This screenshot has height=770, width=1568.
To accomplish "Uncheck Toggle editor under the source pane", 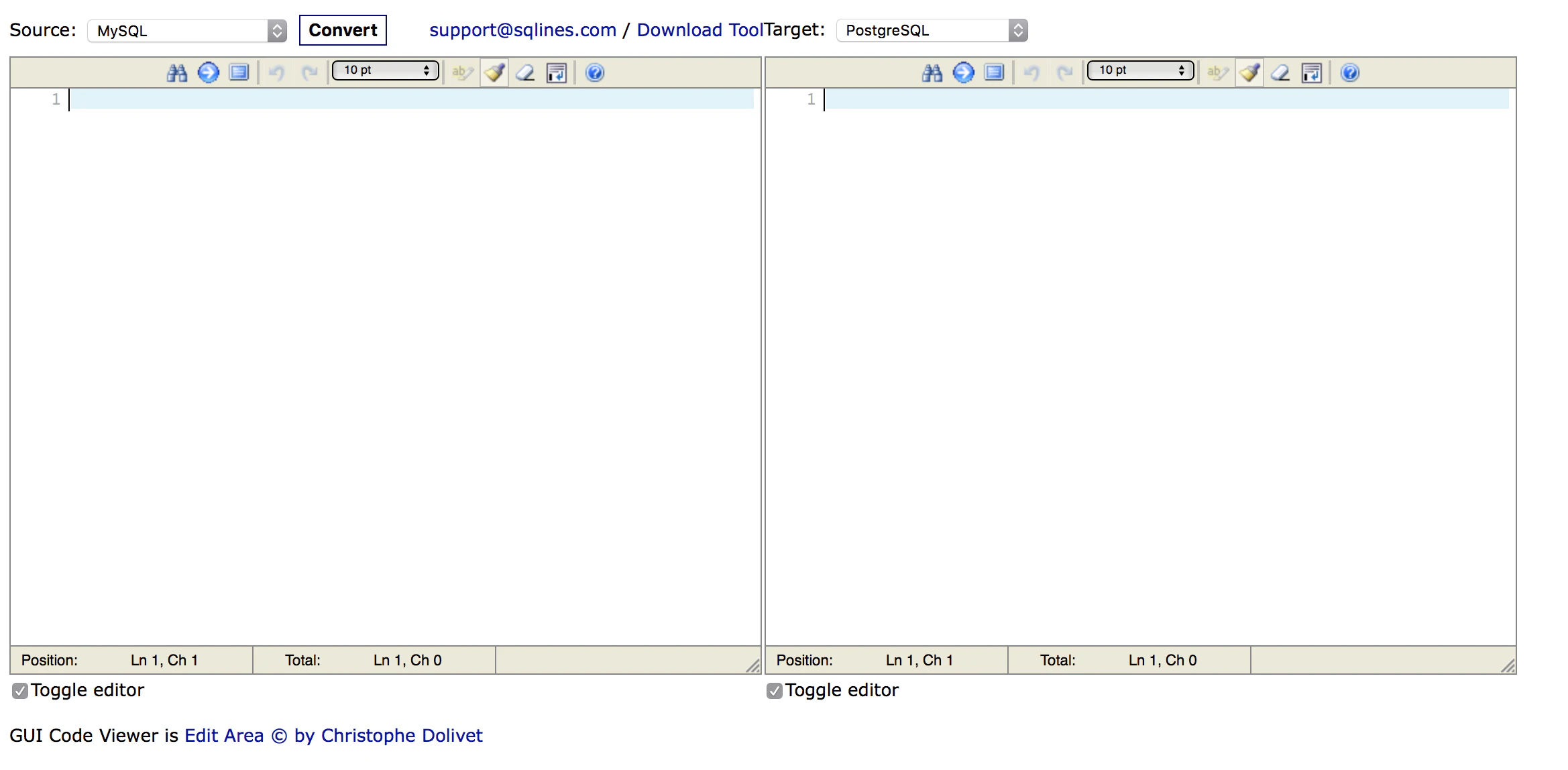I will click(x=20, y=691).
